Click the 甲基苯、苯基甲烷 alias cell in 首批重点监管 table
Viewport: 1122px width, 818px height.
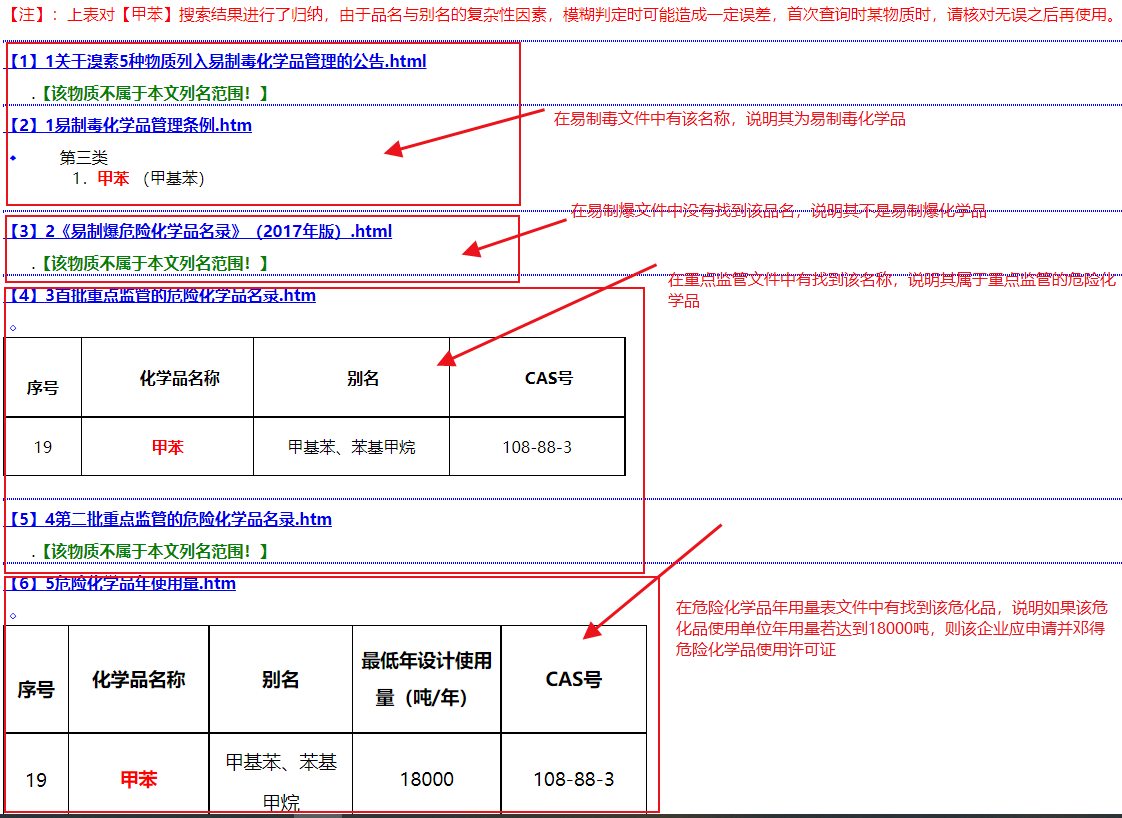point(351,447)
